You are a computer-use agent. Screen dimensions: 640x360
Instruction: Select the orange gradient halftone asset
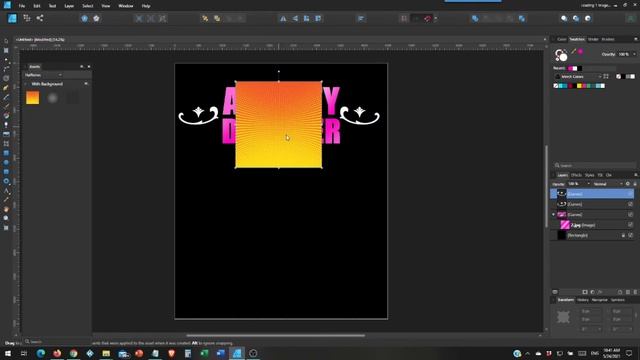coord(33,98)
